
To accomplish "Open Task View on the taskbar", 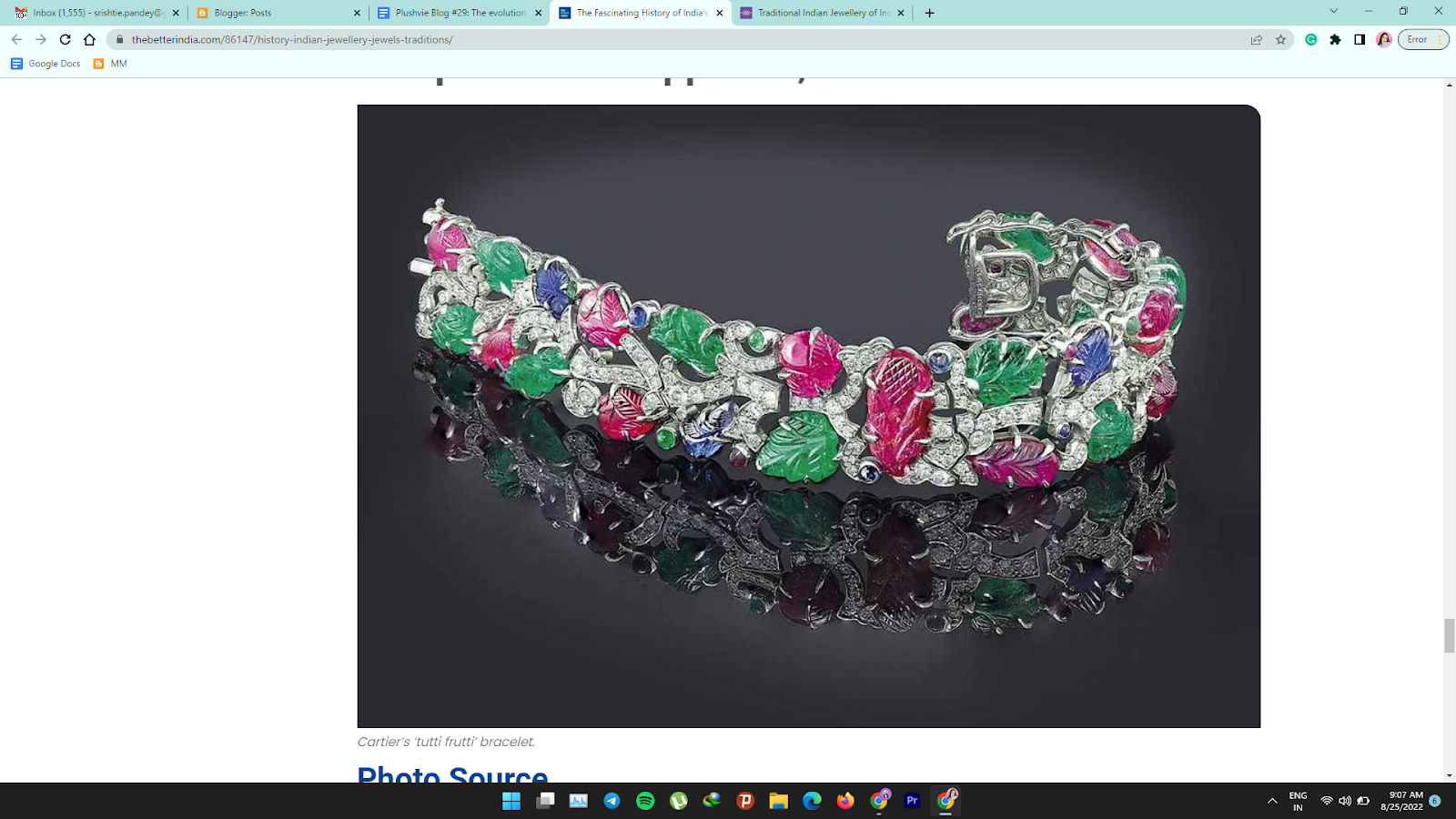I will tap(545, 801).
